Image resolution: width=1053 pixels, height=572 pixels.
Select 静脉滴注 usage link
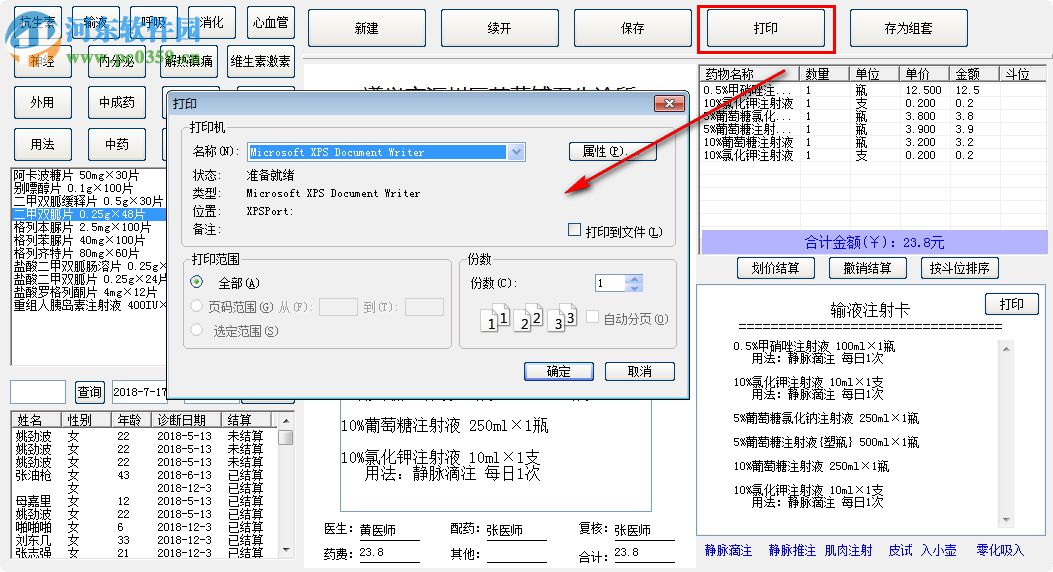[x=728, y=551]
